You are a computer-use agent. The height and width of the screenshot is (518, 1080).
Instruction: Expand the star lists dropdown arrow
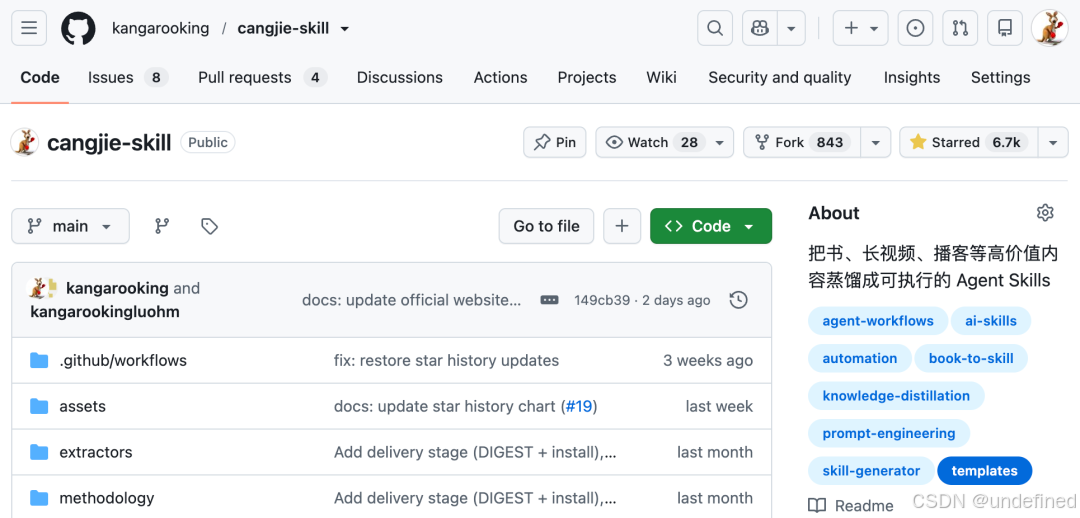1053,142
